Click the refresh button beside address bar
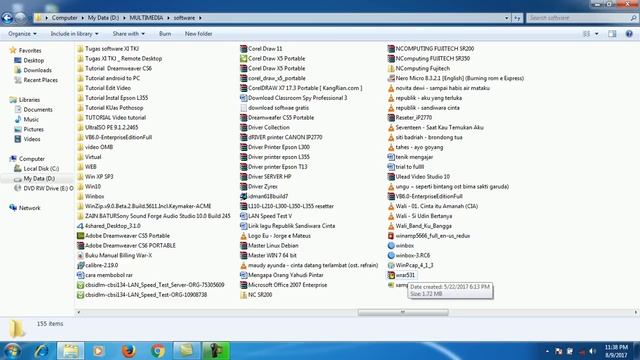Image resolution: width=640 pixels, height=360 pixels. [x=517, y=18]
